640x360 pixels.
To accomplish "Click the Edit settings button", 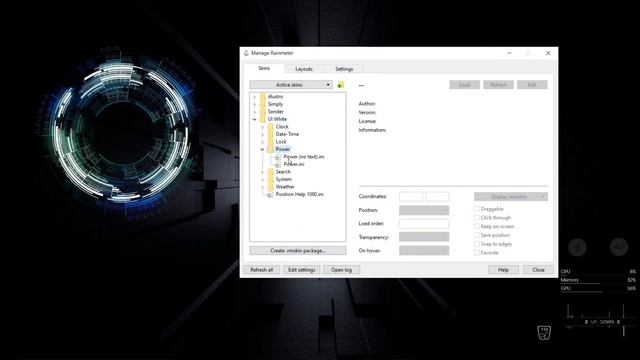I will pos(301,270).
